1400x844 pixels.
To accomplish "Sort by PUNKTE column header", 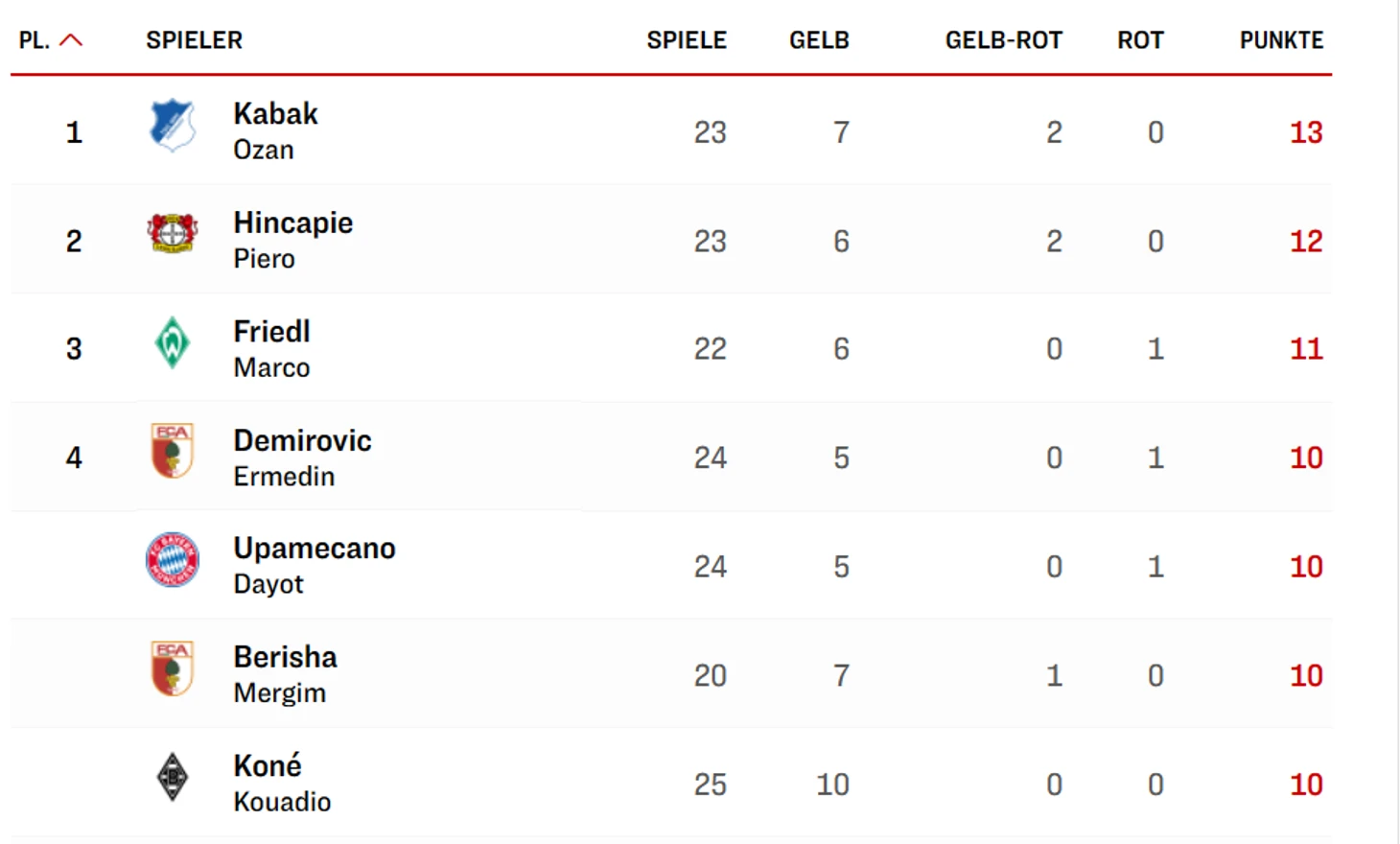I will click(x=1281, y=40).
